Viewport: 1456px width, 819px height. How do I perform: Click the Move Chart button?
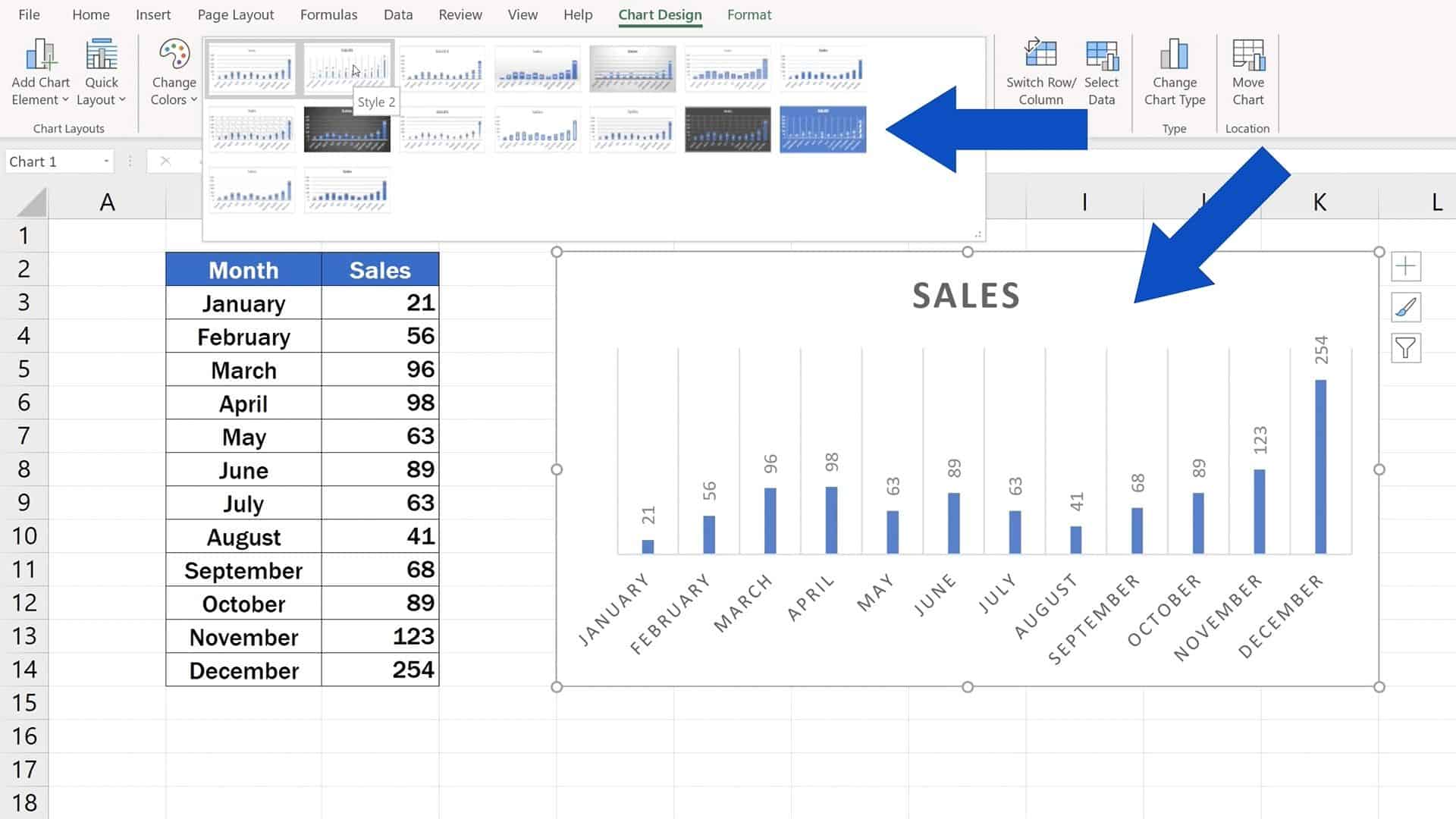click(1247, 72)
